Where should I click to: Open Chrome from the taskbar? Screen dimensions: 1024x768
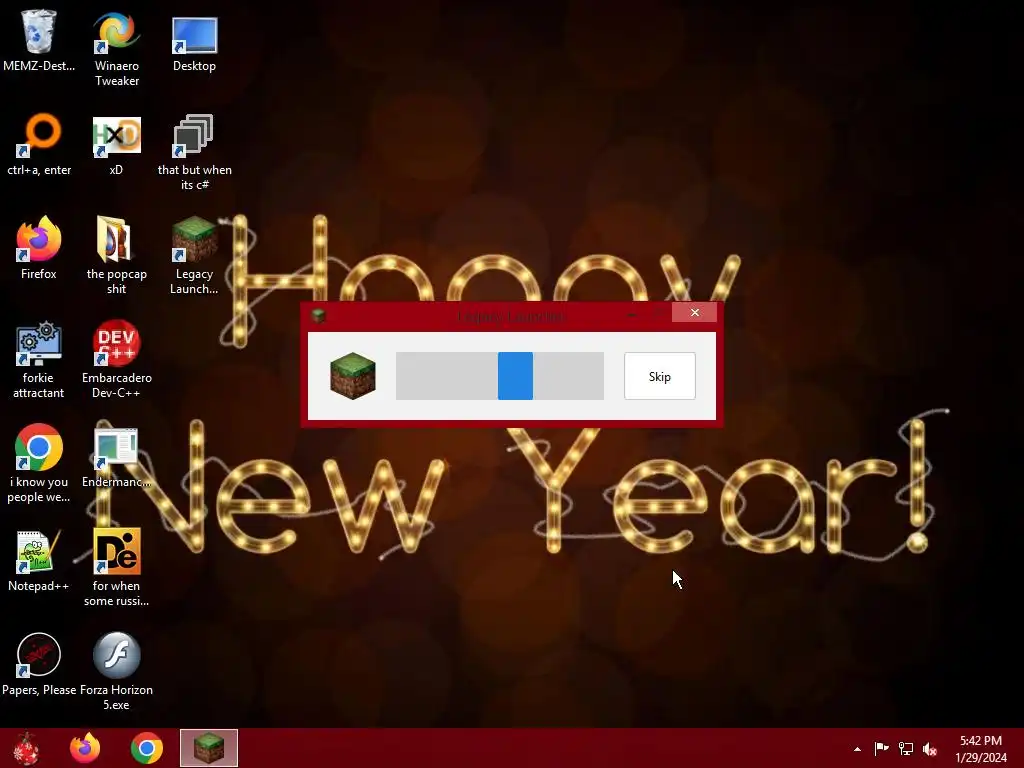pyautogui.click(x=147, y=748)
